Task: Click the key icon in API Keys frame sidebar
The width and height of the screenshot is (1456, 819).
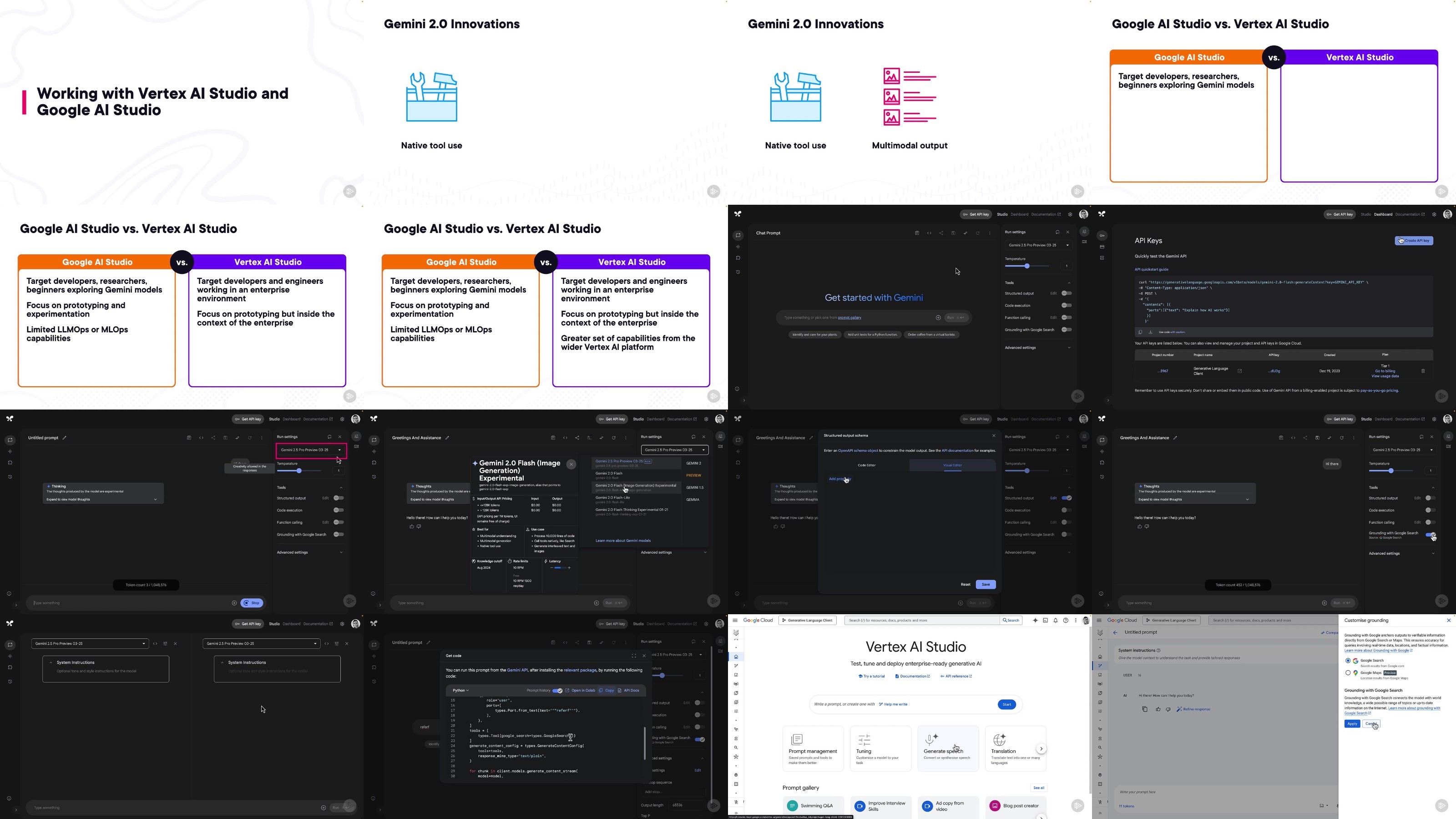Action: point(1102,236)
